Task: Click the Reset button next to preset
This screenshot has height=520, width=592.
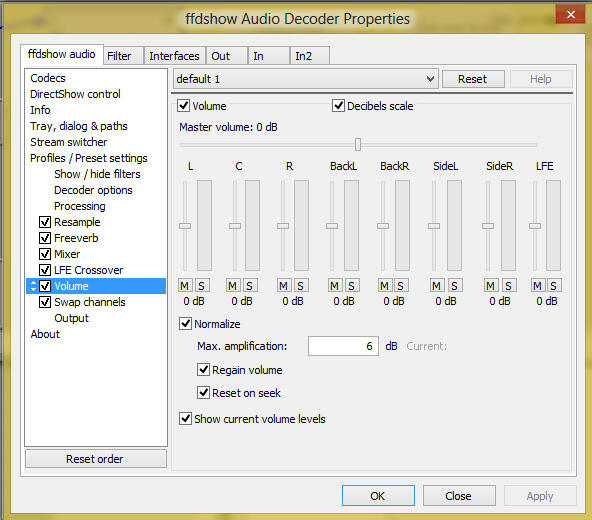Action: click(473, 79)
